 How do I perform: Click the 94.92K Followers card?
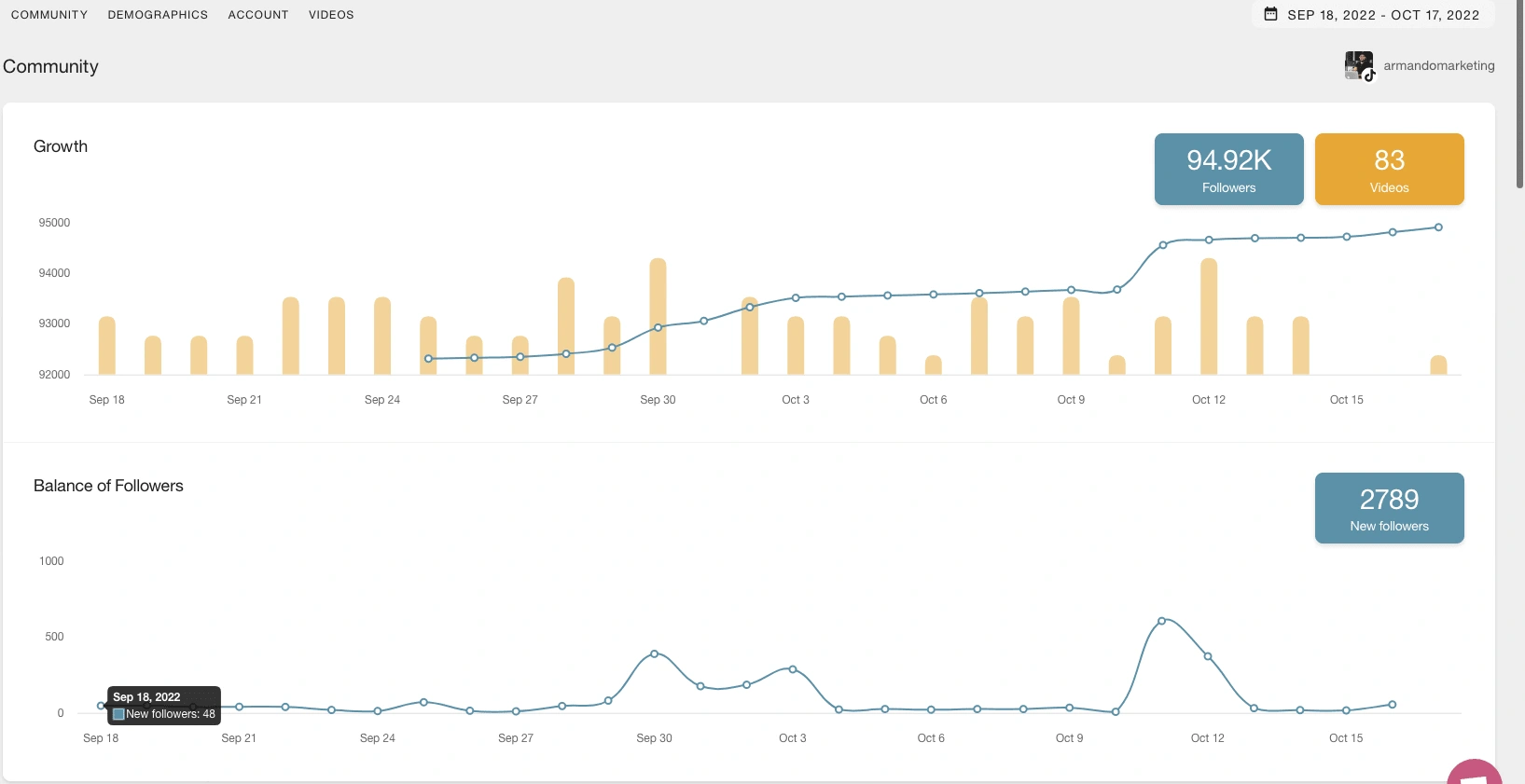pos(1228,169)
